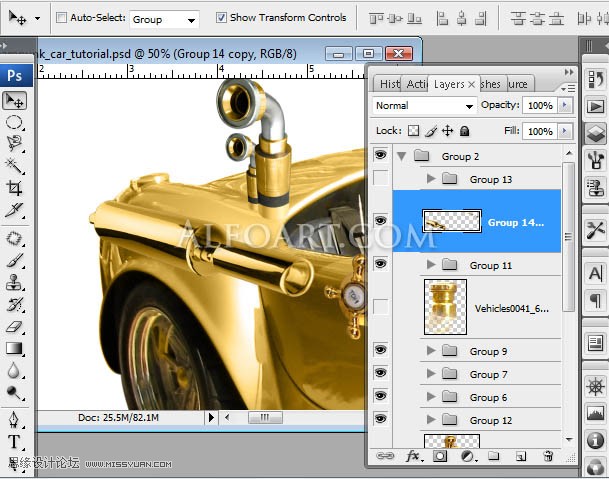Uncheck Show Transform Controls
Image resolution: width=609 pixels, height=479 pixels.
tap(221, 17)
